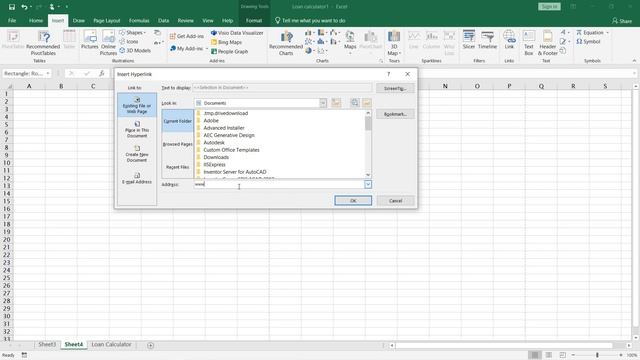Open the ScreenTip settings
640x360 pixels.
[x=395, y=88]
